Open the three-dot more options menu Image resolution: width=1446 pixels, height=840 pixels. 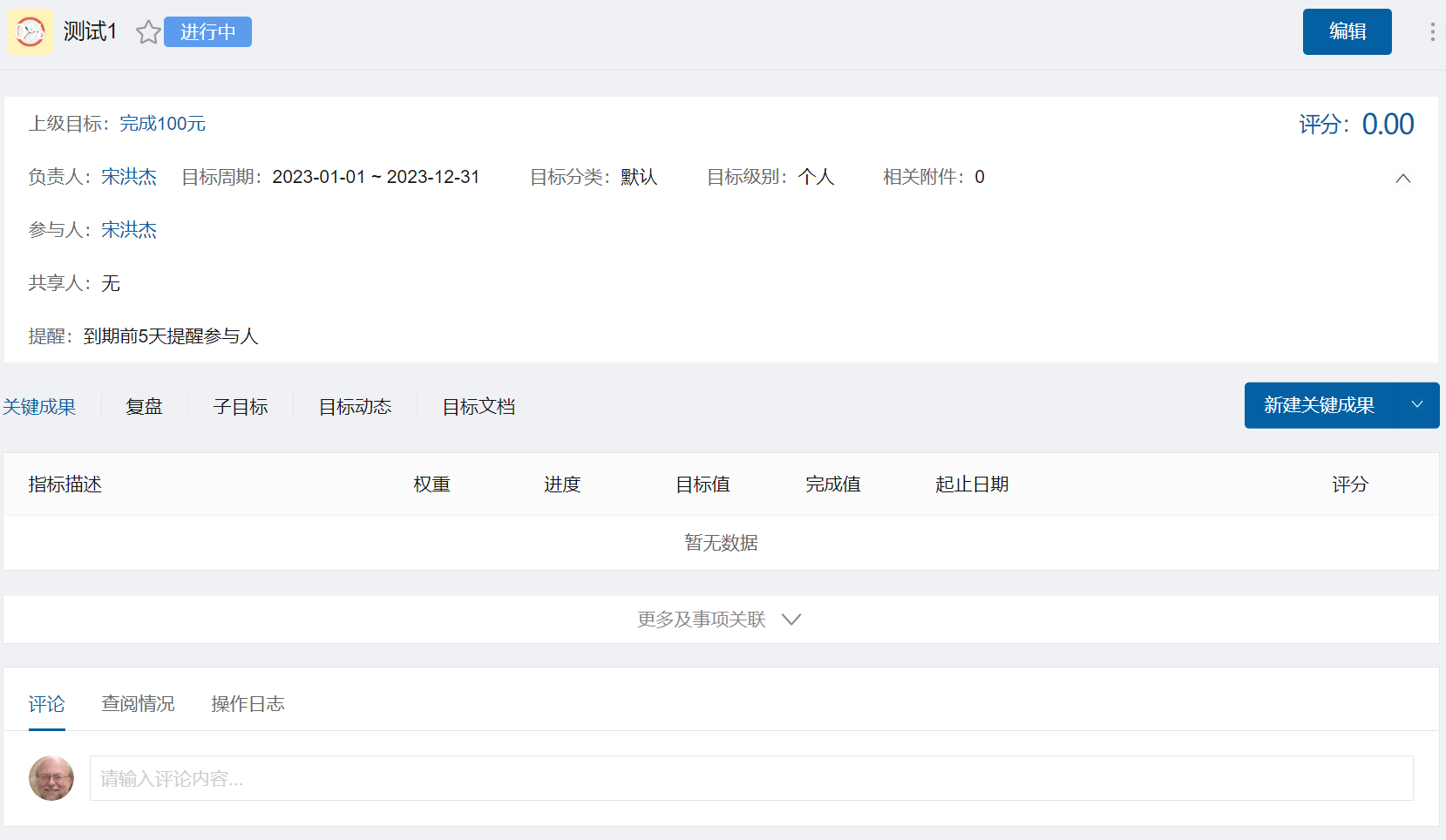point(1432,32)
